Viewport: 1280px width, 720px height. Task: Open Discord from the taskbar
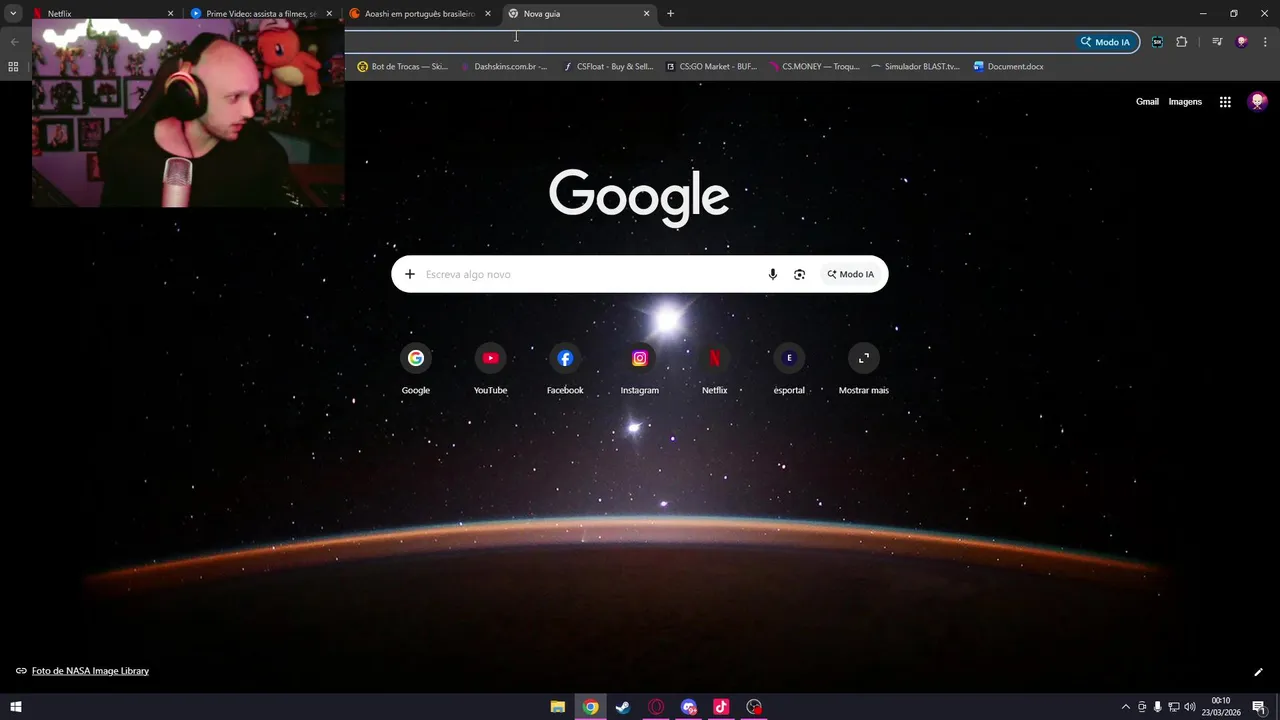(689, 707)
